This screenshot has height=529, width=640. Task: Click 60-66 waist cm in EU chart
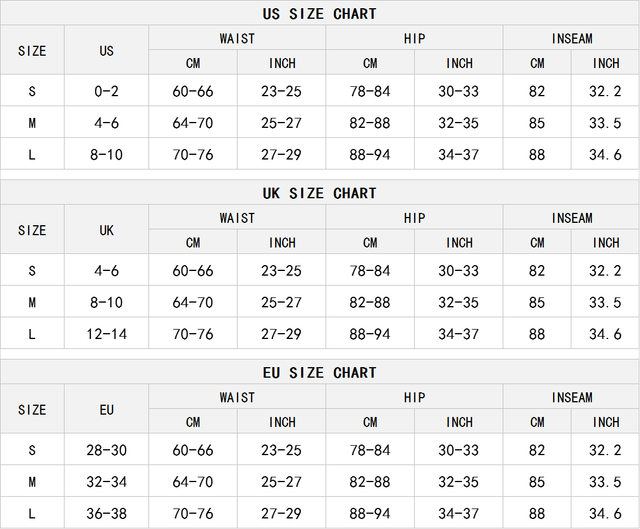[x=193, y=450]
